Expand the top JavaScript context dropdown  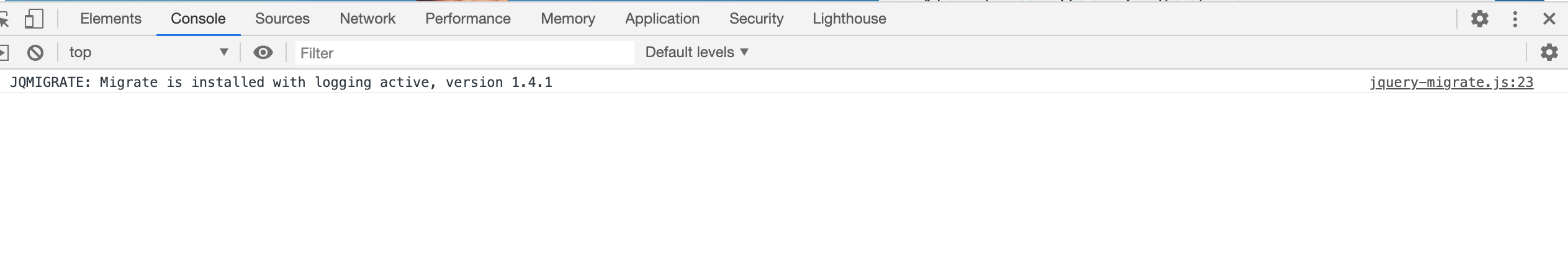[x=149, y=53]
